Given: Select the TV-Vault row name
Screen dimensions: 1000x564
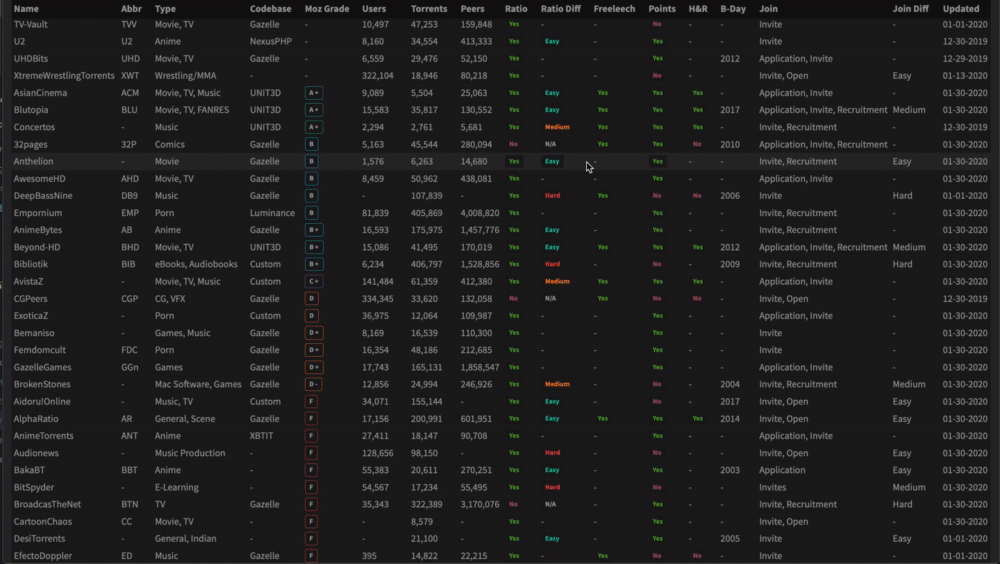Looking at the screenshot, I should 31,24.
